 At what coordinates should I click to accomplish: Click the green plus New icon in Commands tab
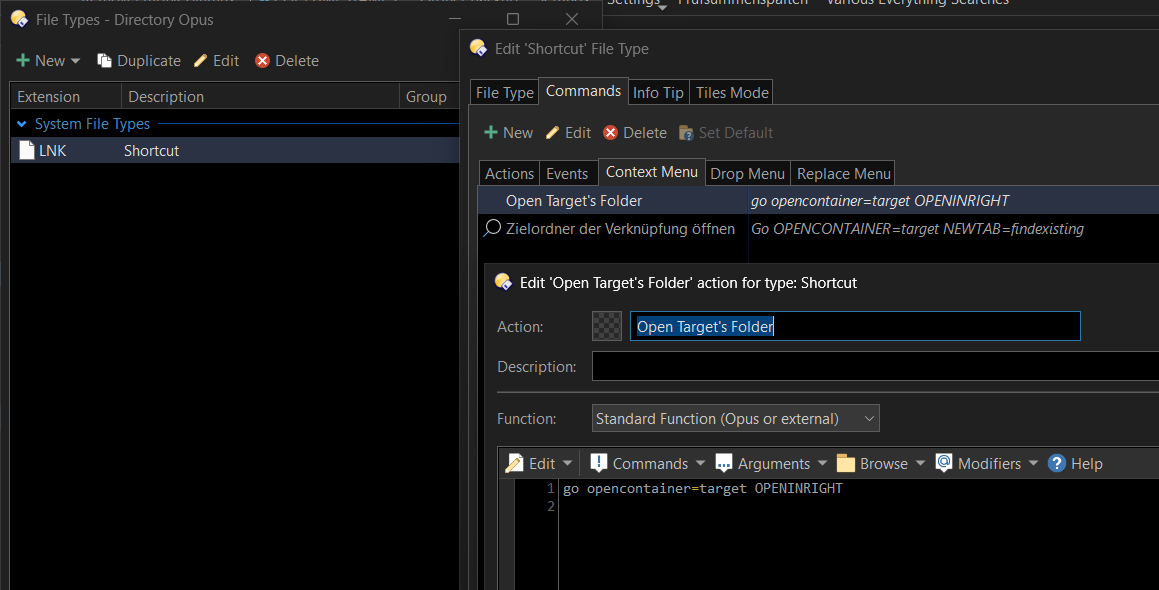491,133
